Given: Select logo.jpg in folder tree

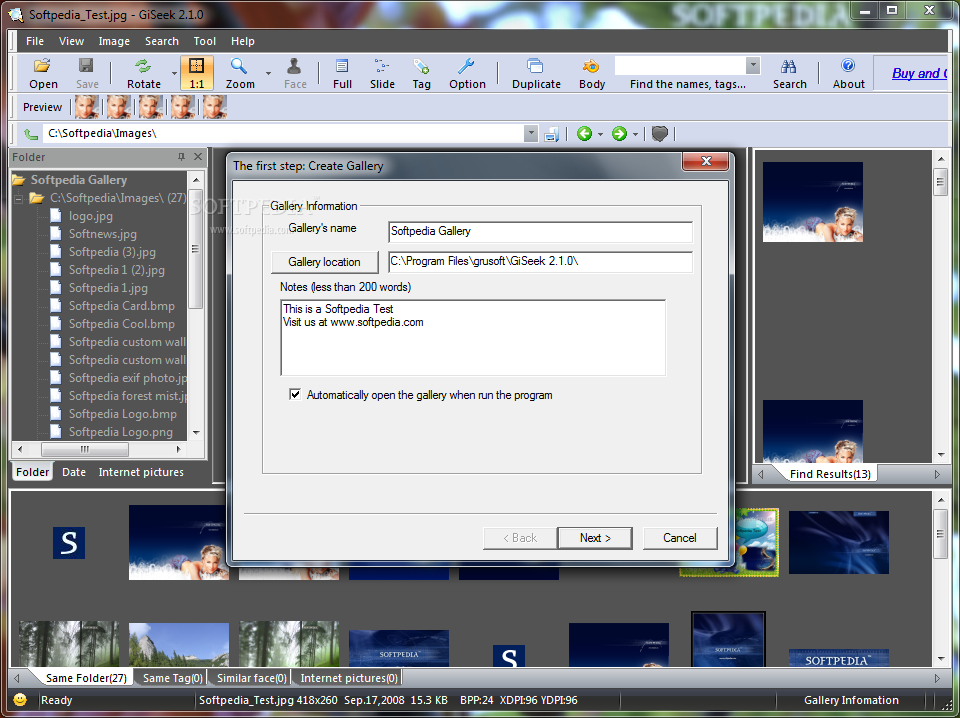Looking at the screenshot, I should [x=91, y=215].
